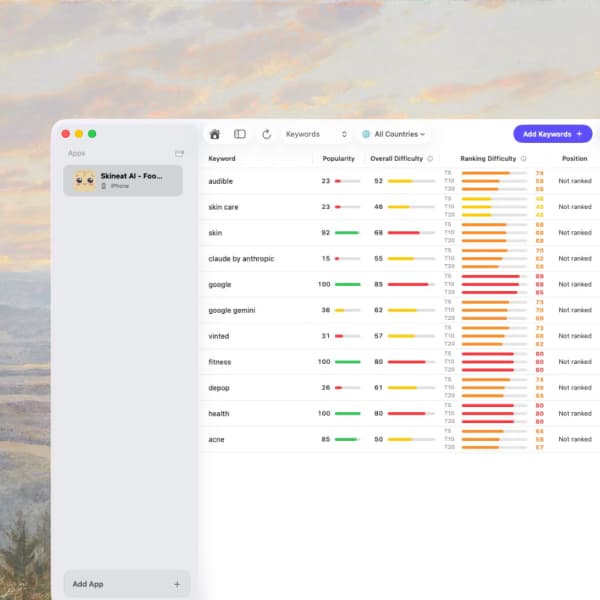Click the plus icon on Add App

[177, 584]
